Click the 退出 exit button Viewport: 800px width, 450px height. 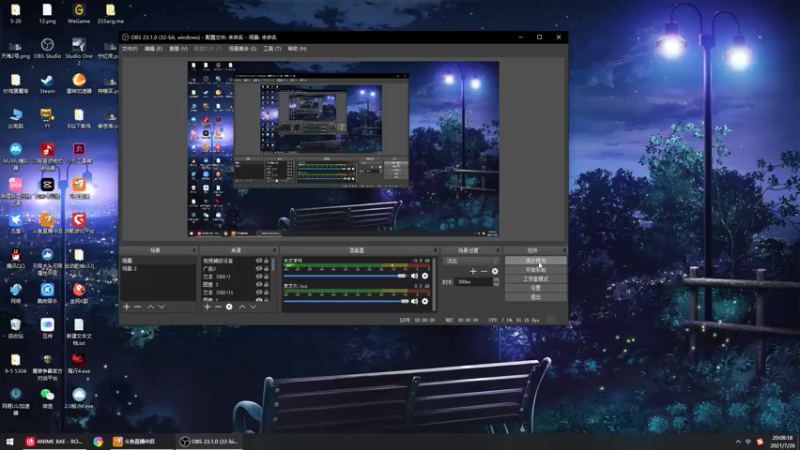pos(535,297)
